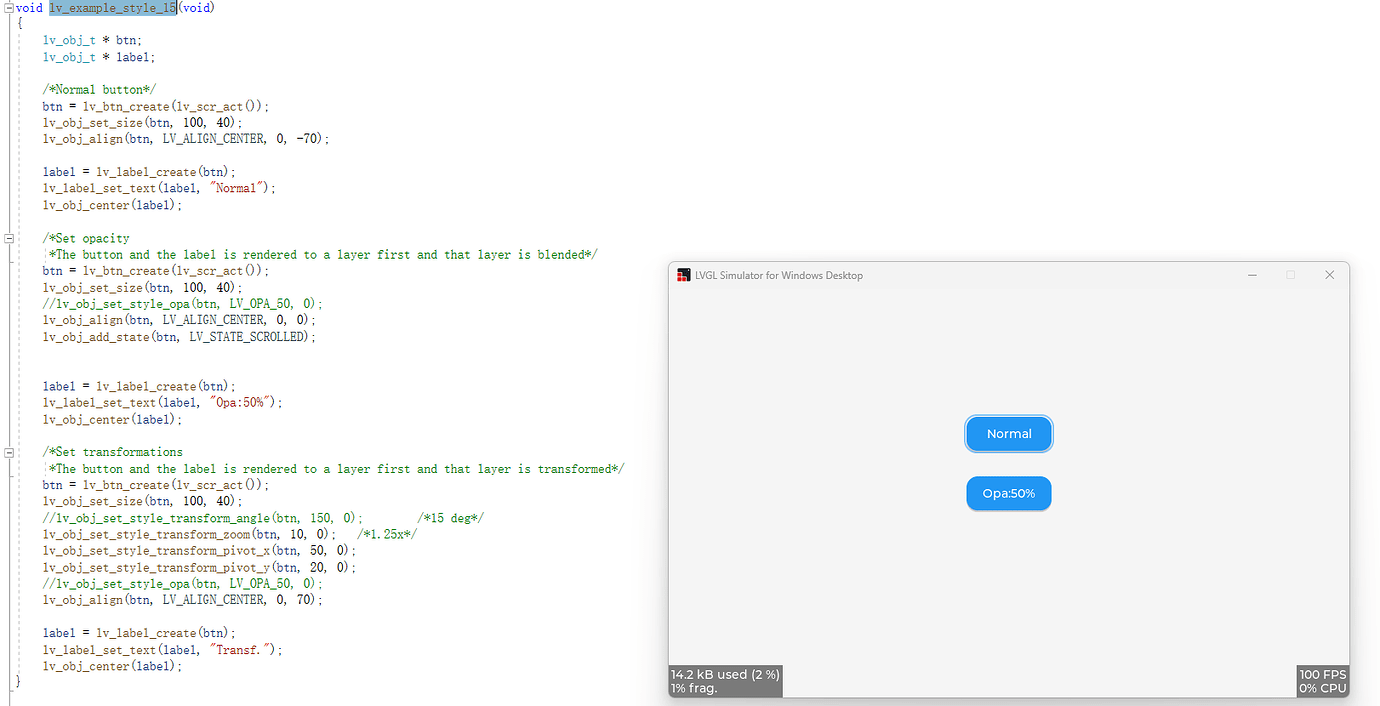
Task: Click the commented transform_angle 15 deg line
Action: [200, 517]
